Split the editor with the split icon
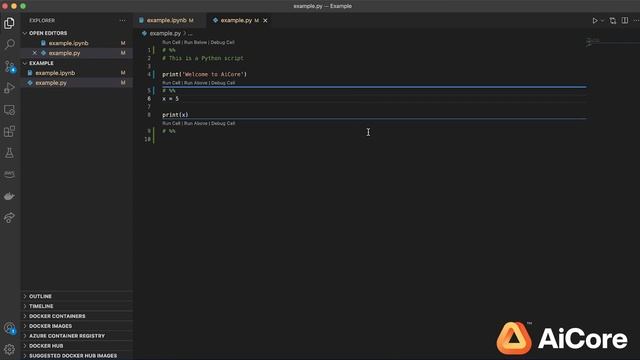640x360 pixels. [x=624, y=20]
